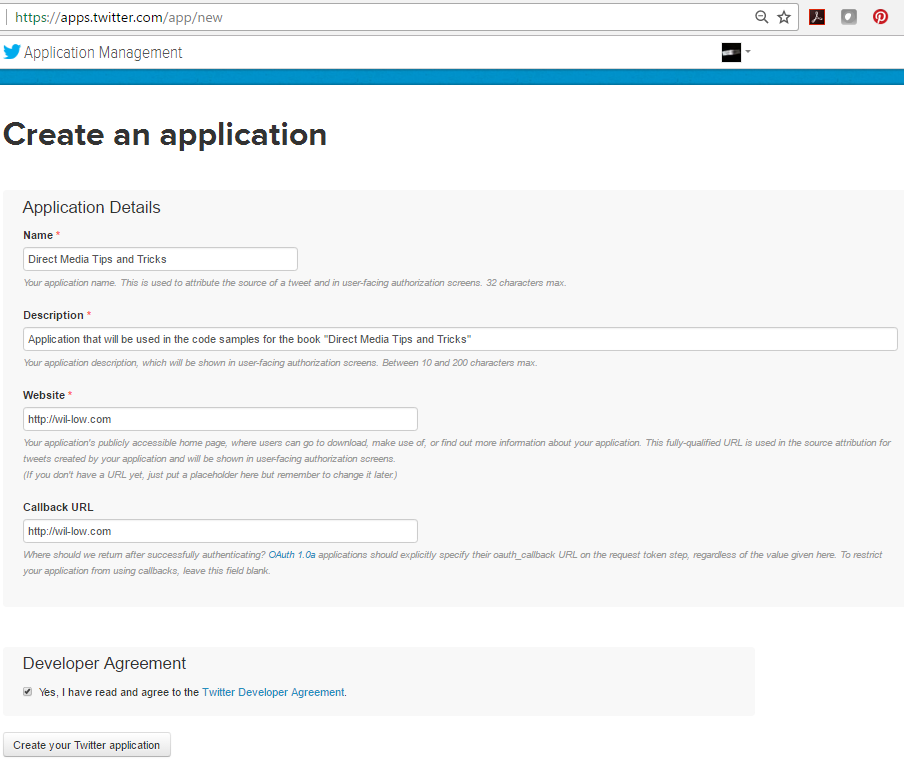Uncheck the Developer Agreement checkbox
Screen dimensions: 904x762
click(28, 692)
